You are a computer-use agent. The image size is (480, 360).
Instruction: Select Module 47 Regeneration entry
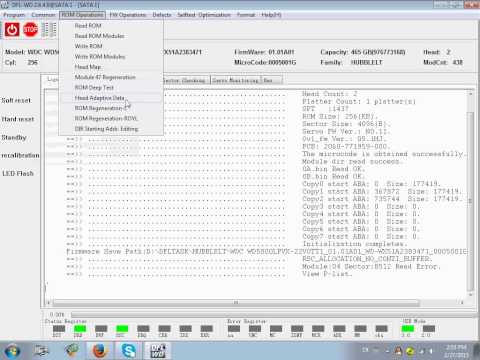coord(111,77)
